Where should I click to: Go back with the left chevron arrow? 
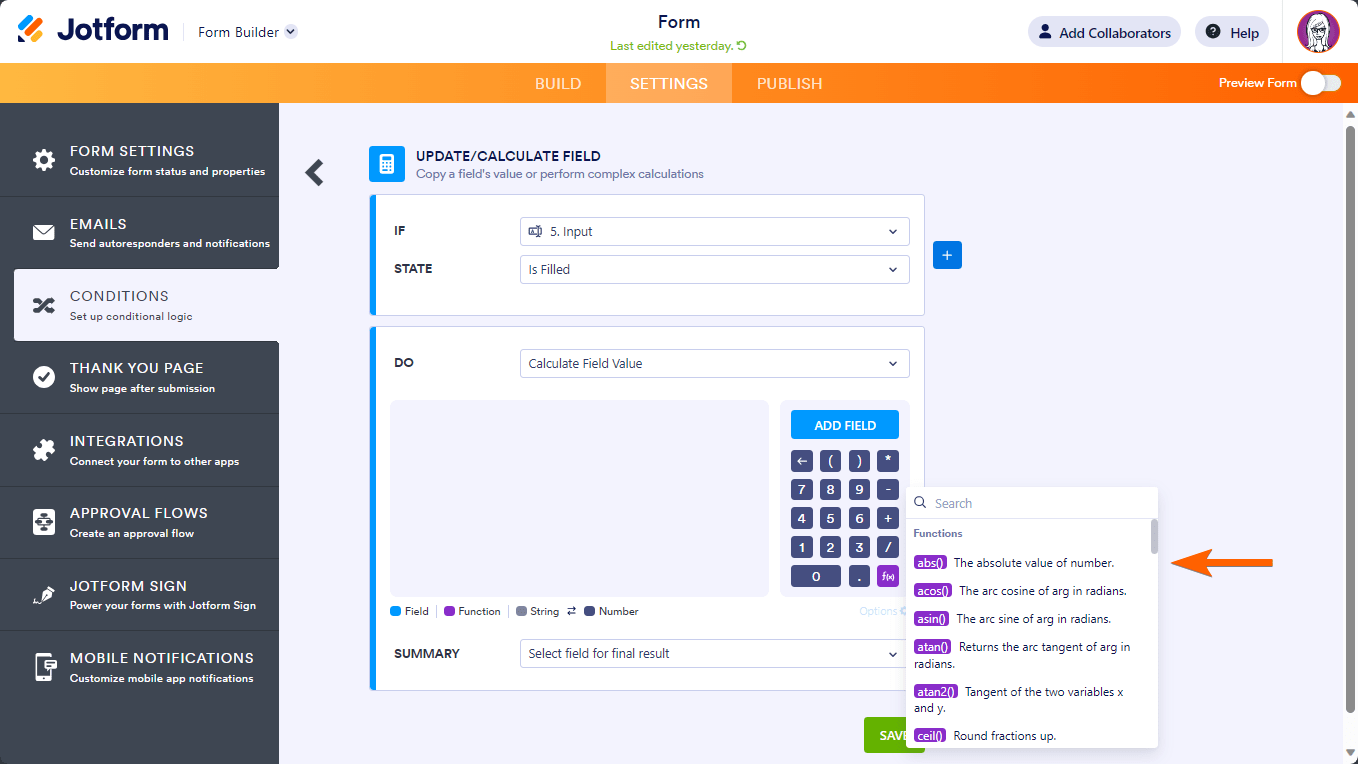coord(315,172)
